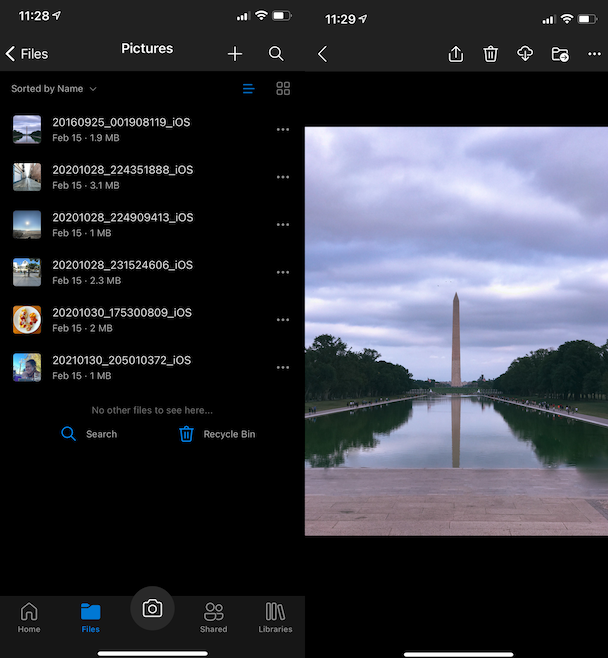Open the Libraries tab
608x658 pixels.
coord(275,617)
